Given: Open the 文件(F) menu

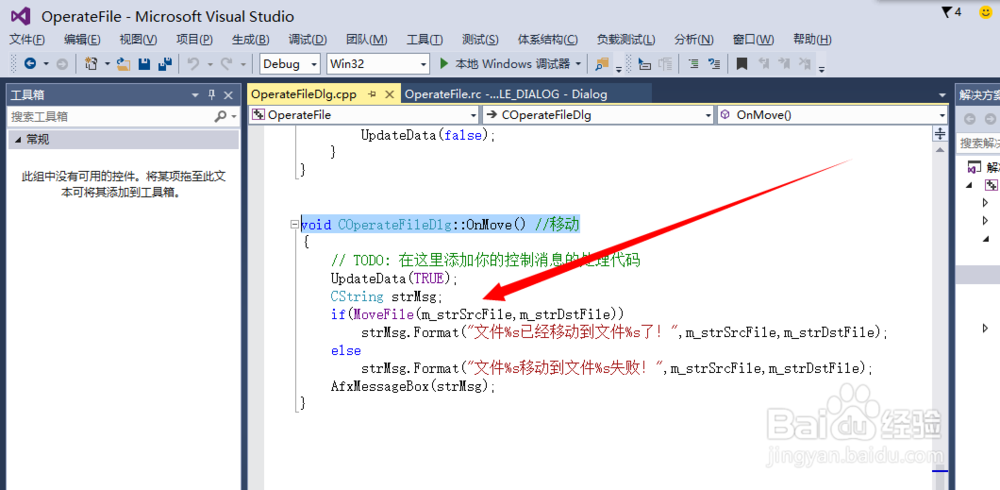Looking at the screenshot, I should [x=27, y=40].
